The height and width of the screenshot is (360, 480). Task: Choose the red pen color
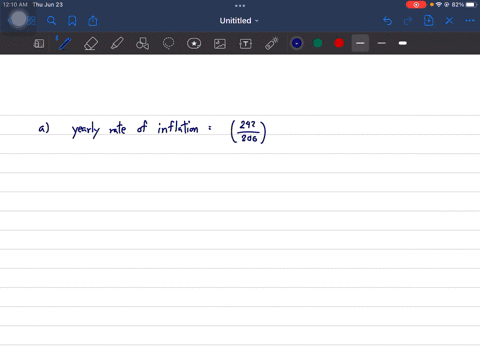pos(339,43)
